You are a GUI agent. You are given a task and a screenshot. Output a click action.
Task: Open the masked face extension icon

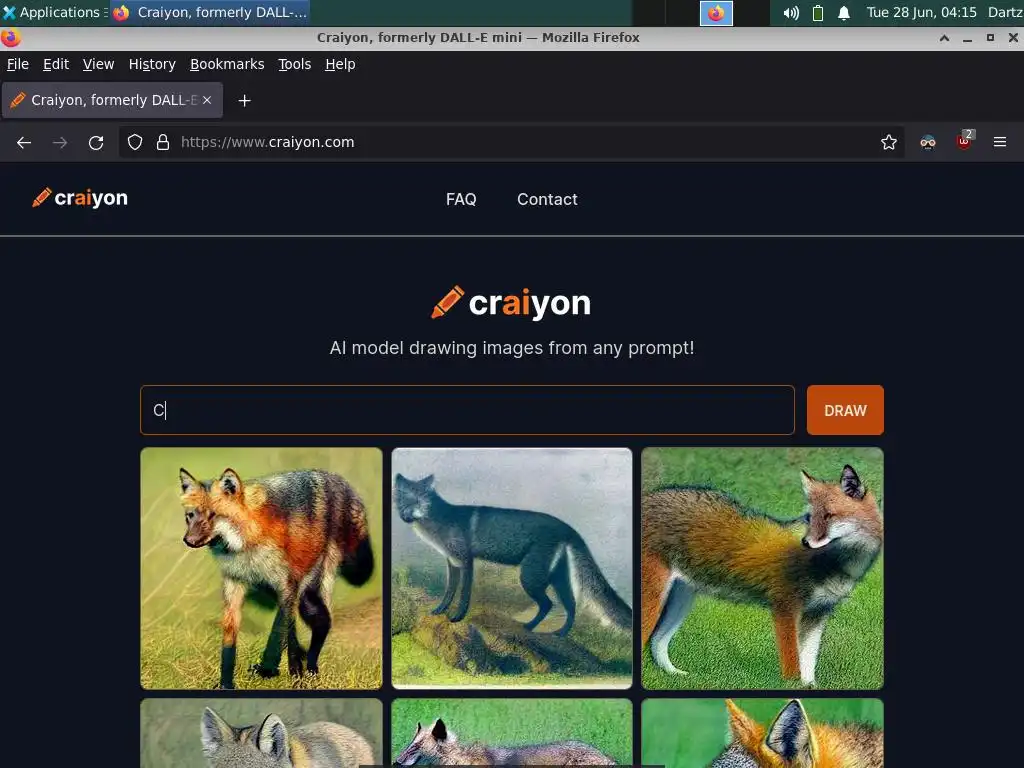928,142
